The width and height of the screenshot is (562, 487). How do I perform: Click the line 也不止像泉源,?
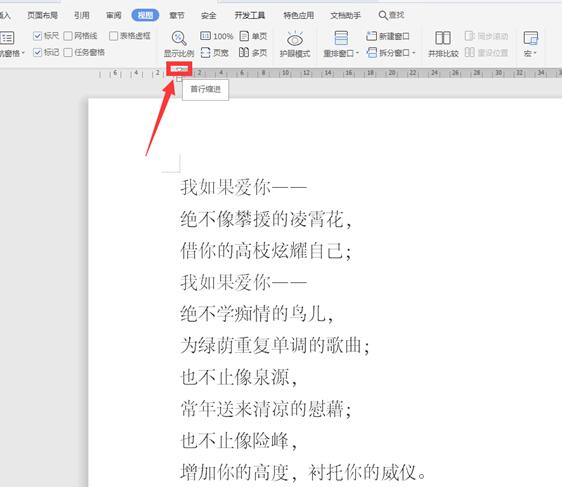[x=239, y=377]
